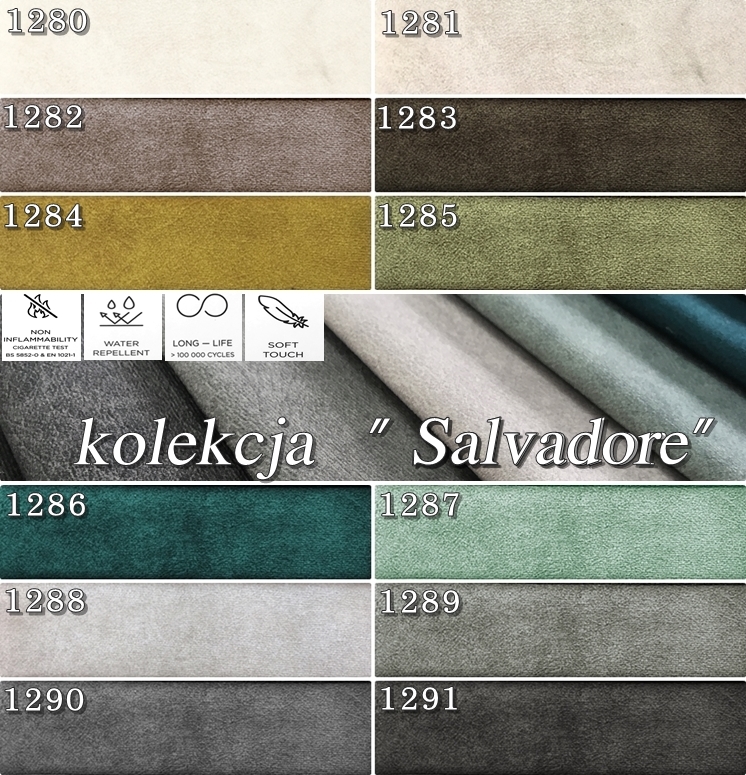Click the soft touch feather icon

point(283,312)
